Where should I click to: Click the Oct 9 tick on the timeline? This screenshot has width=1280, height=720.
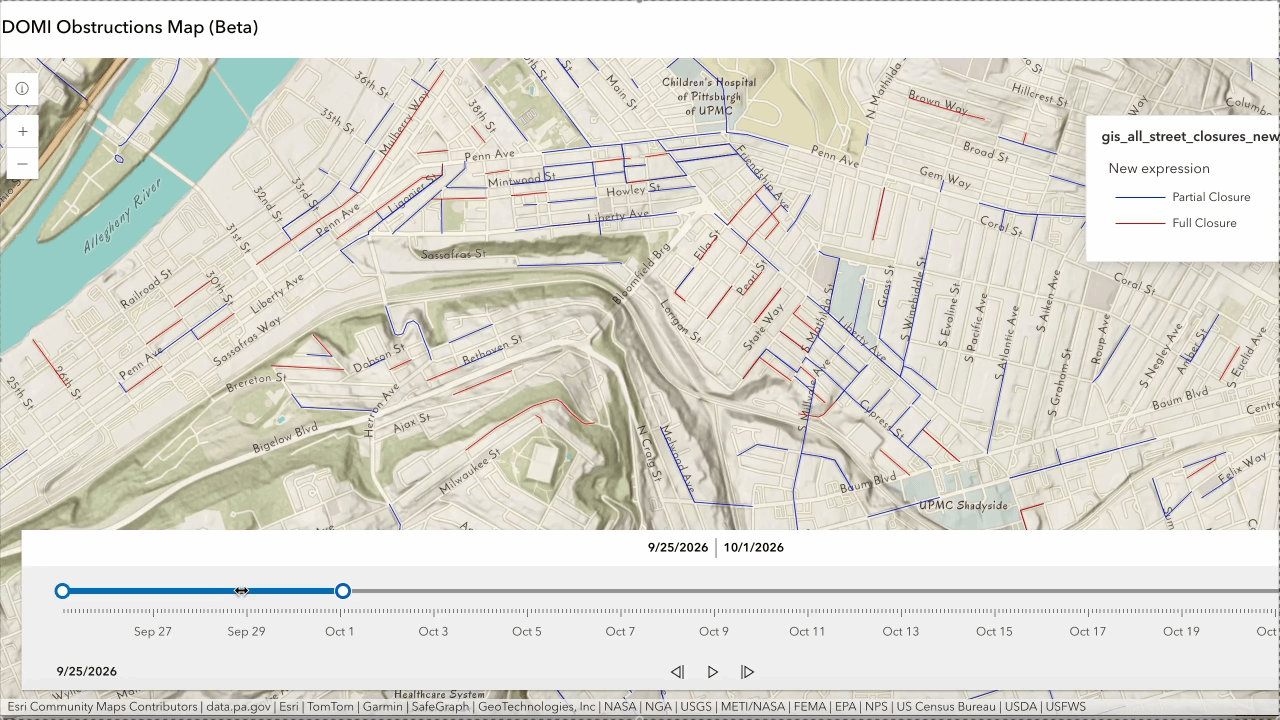(714, 611)
